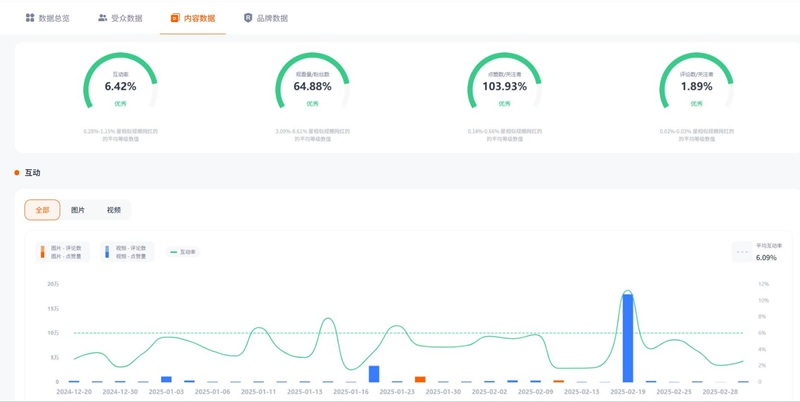The height and width of the screenshot is (402, 800).
Task: Toggle the green 互动率 line legend
Action: tap(183, 252)
